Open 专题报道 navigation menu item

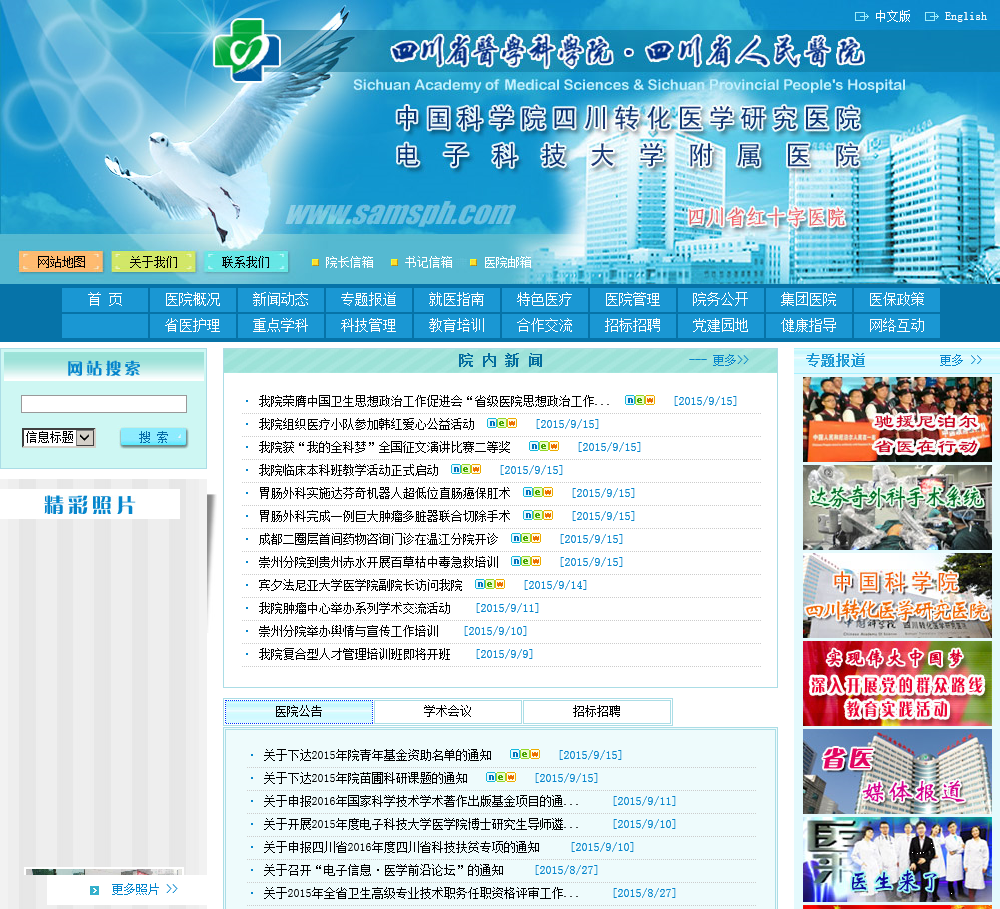[x=368, y=300]
